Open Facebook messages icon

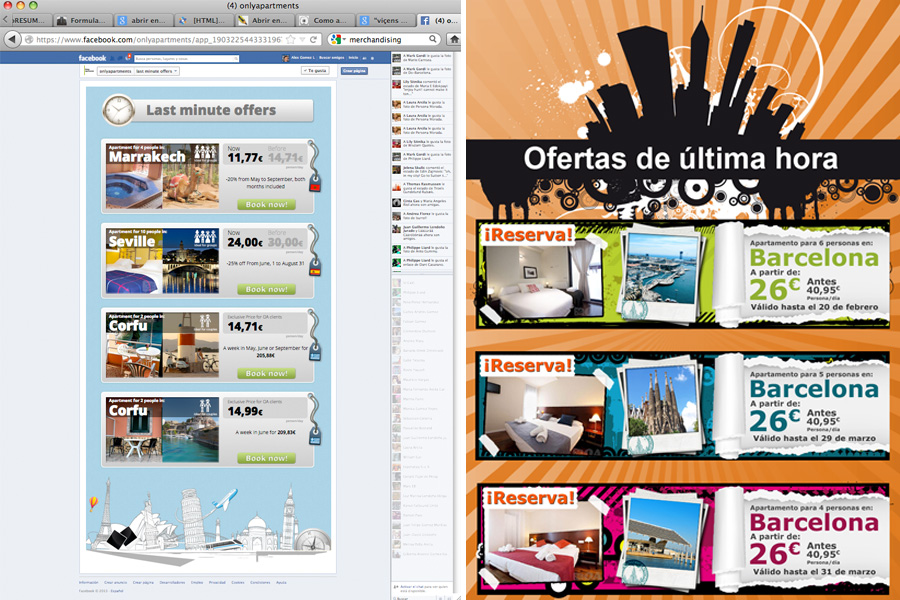[x=120, y=58]
